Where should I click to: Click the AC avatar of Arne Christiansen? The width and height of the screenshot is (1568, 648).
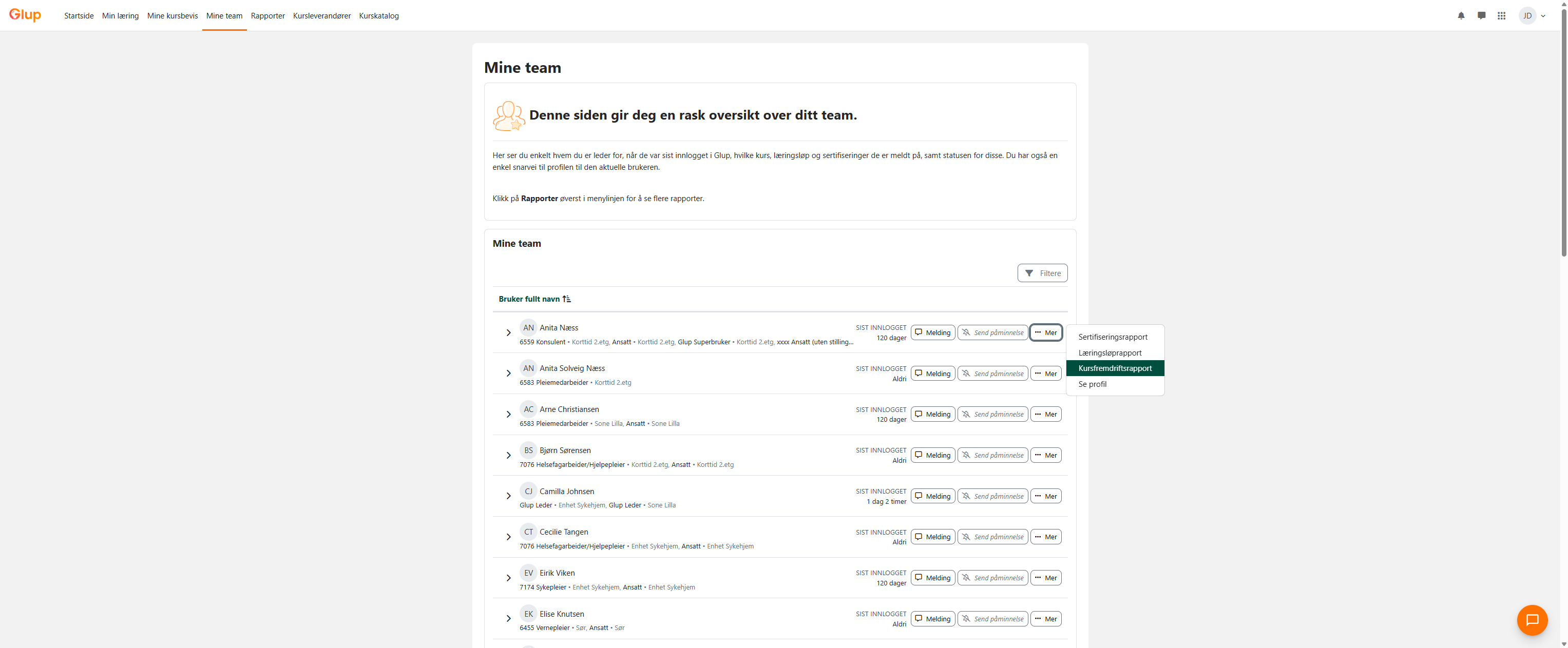pos(528,409)
